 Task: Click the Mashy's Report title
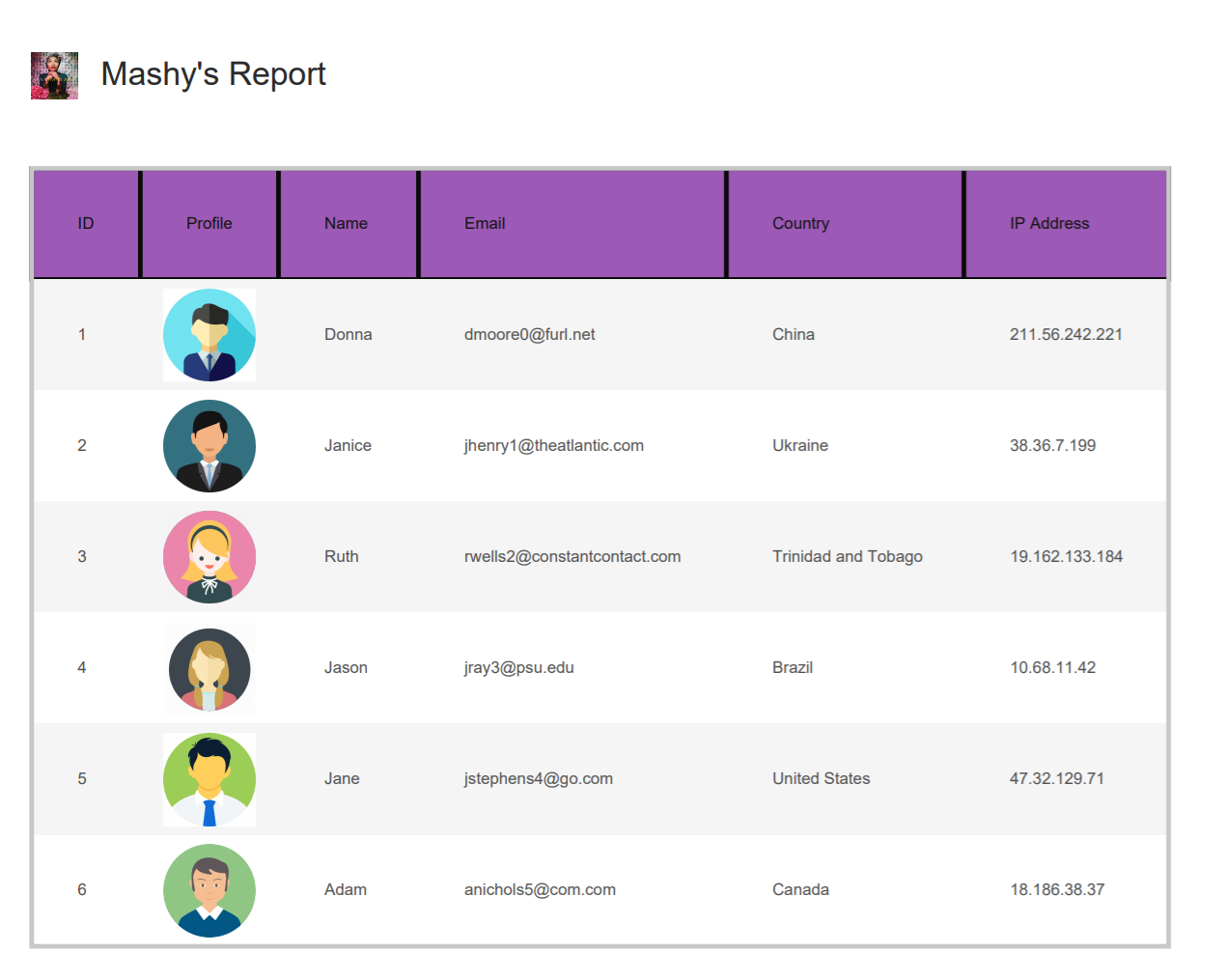tap(213, 74)
